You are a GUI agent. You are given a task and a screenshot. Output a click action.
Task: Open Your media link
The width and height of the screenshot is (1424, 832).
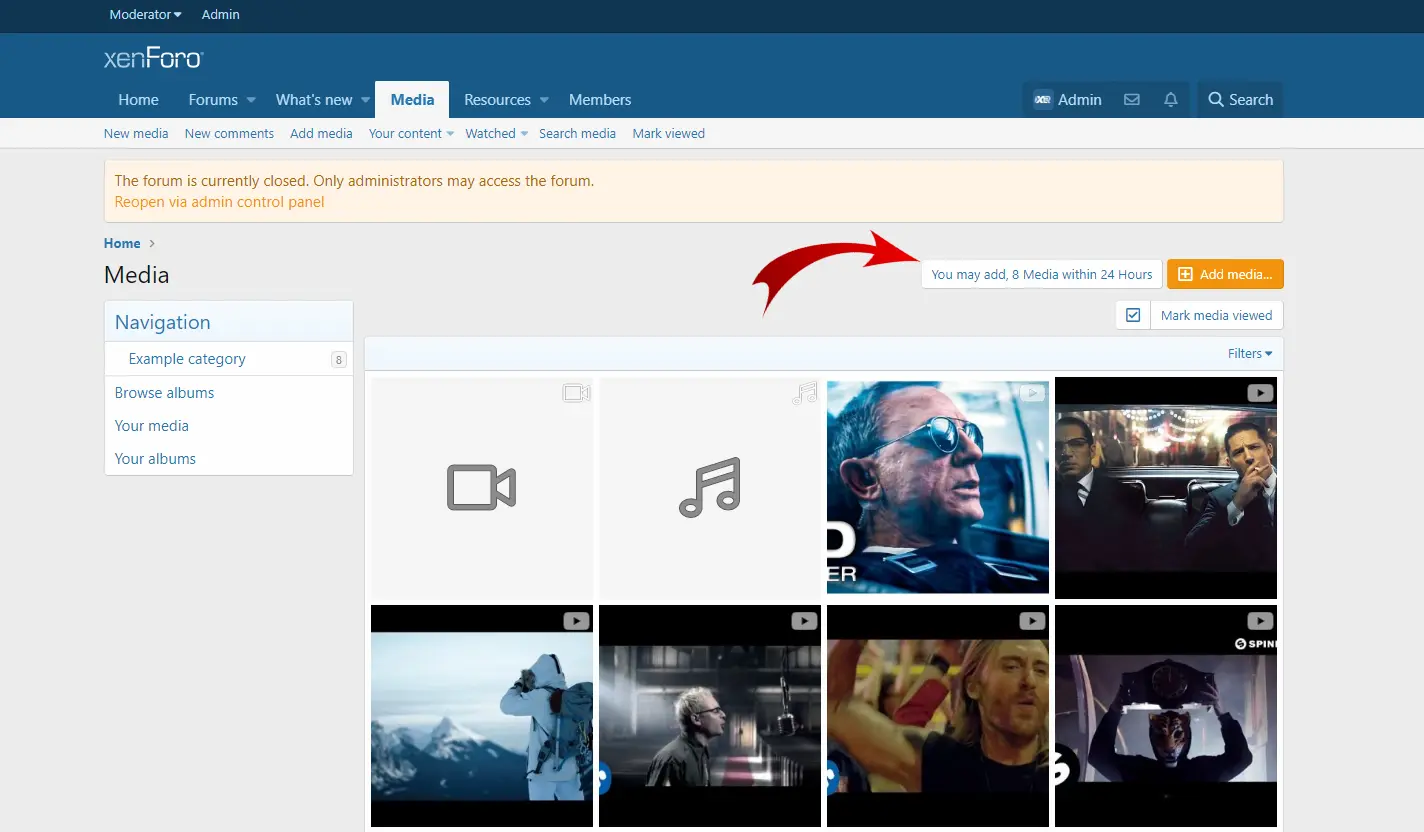[x=151, y=426]
